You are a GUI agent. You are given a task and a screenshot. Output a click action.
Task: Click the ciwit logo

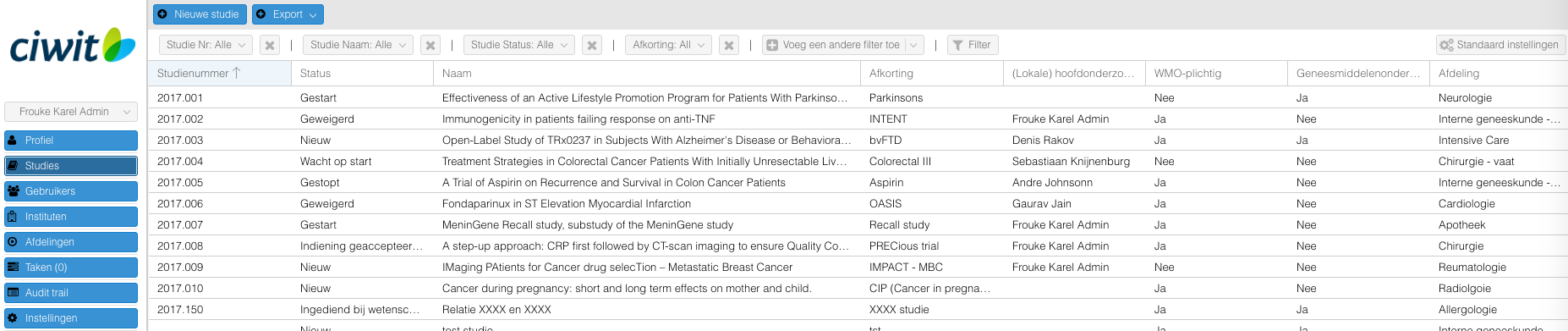[73, 47]
